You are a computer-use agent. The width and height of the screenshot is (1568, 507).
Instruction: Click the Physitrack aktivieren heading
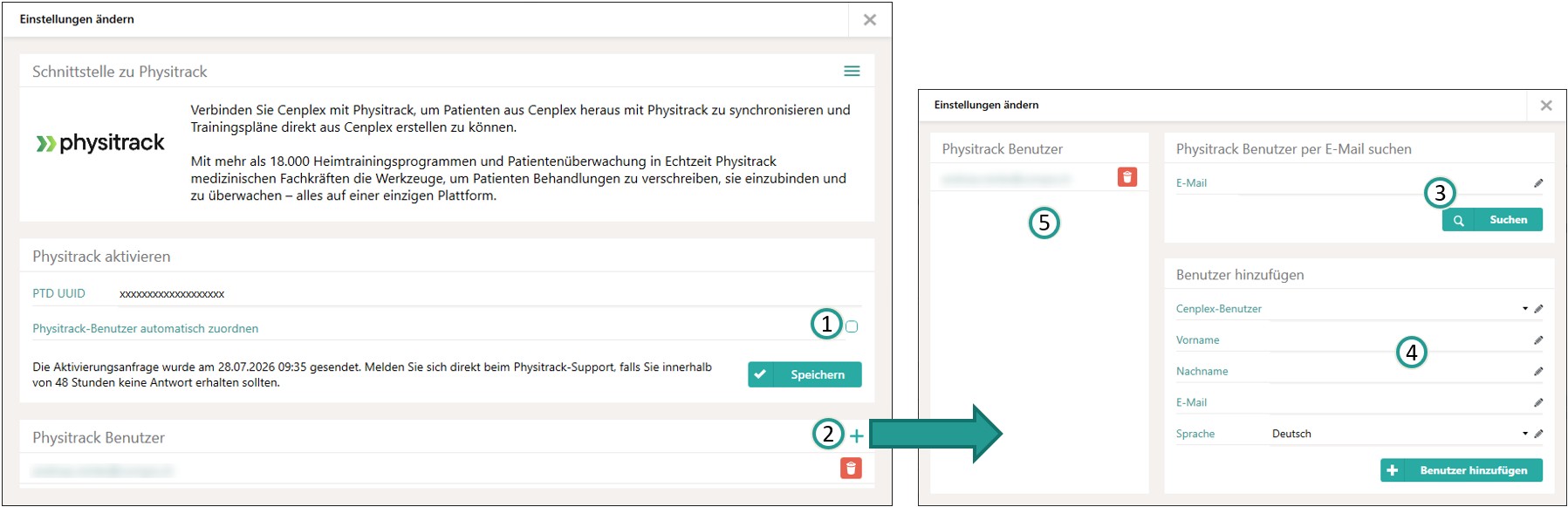101,257
